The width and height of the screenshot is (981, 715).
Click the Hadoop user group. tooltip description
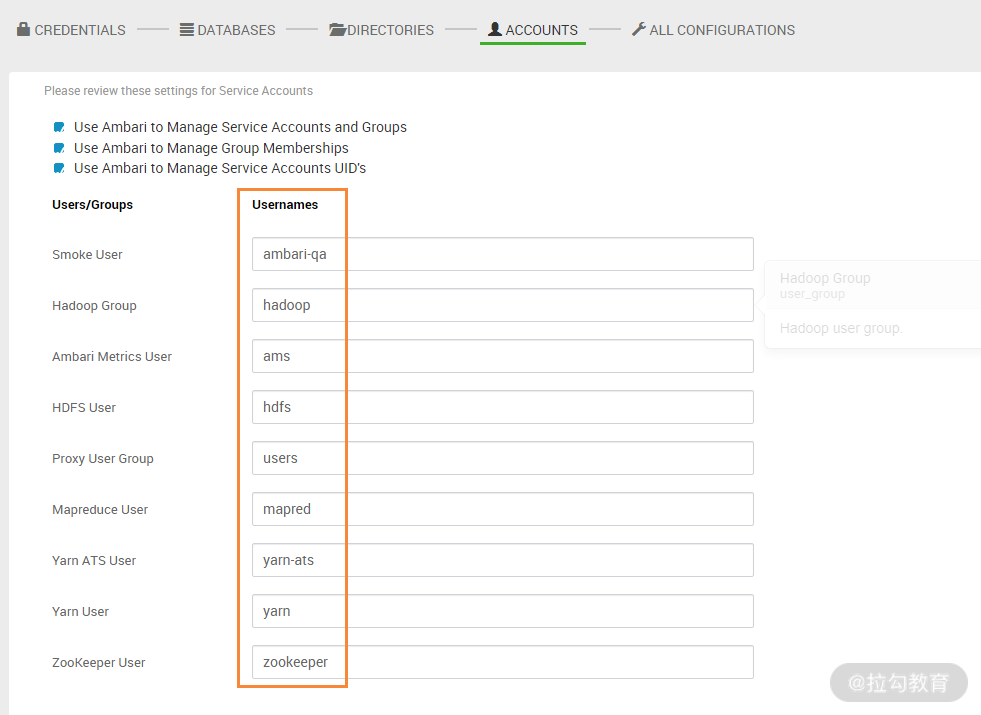click(841, 328)
